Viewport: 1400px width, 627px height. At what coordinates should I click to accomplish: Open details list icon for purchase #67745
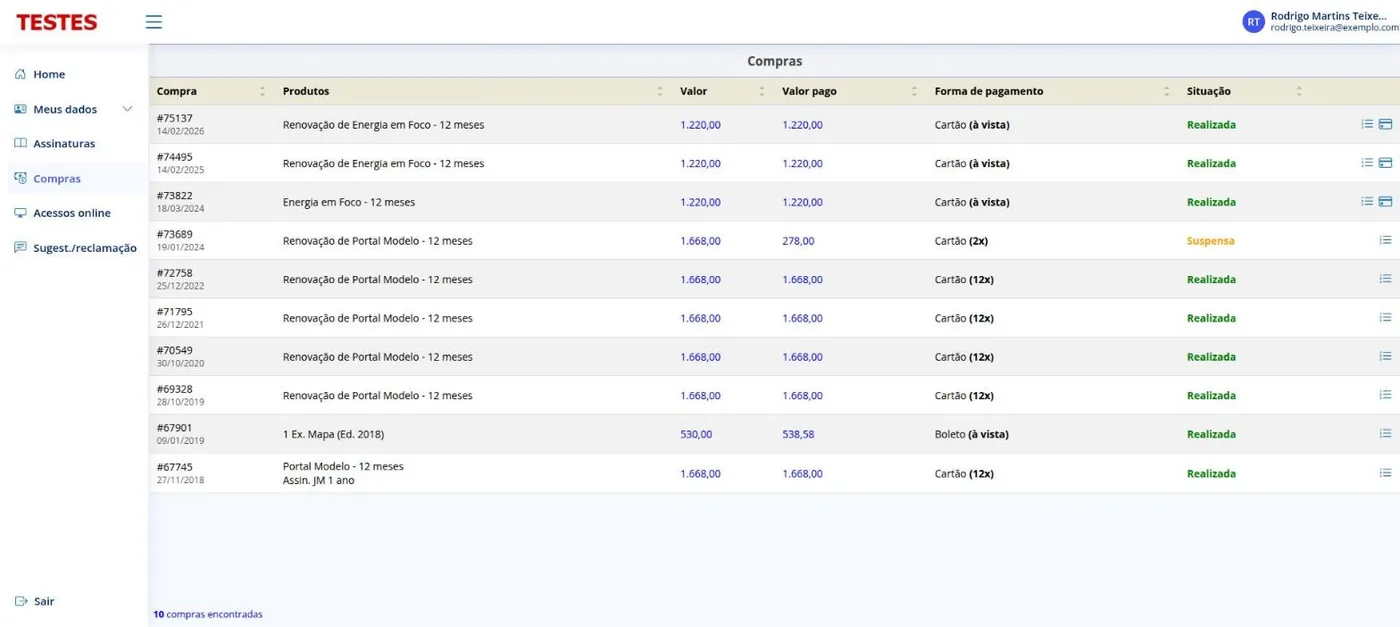[x=1385, y=473]
